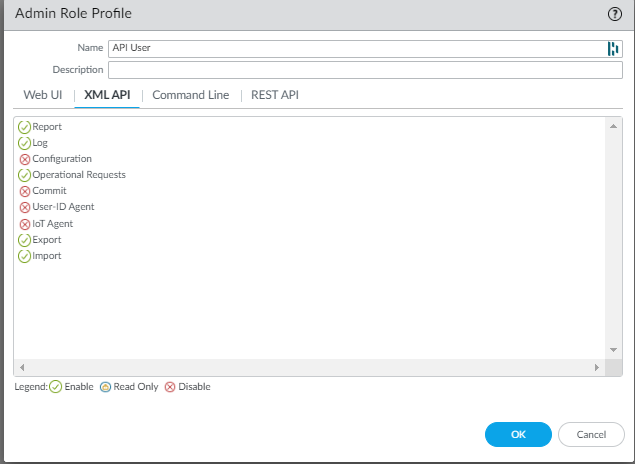Image resolution: width=635 pixels, height=464 pixels.
Task: Select the "Commit" label text
Action: pos(49,191)
